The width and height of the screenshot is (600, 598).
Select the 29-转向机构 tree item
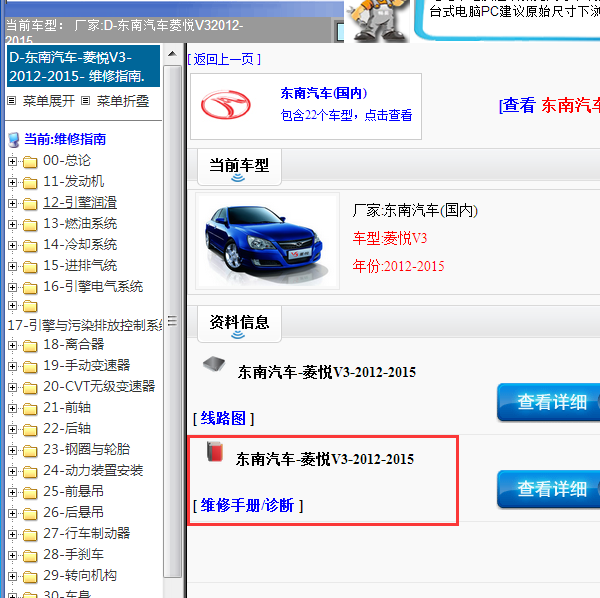[x=80, y=575]
